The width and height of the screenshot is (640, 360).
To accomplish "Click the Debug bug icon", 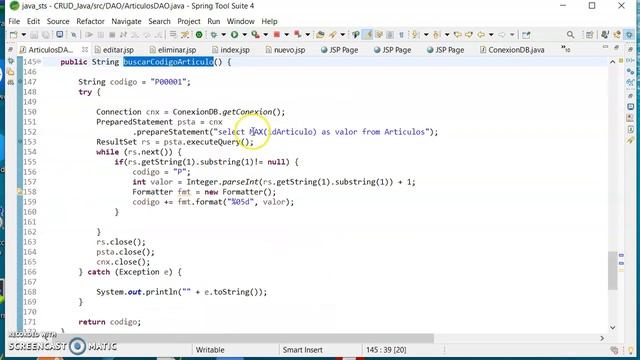I will (x=213, y=35).
